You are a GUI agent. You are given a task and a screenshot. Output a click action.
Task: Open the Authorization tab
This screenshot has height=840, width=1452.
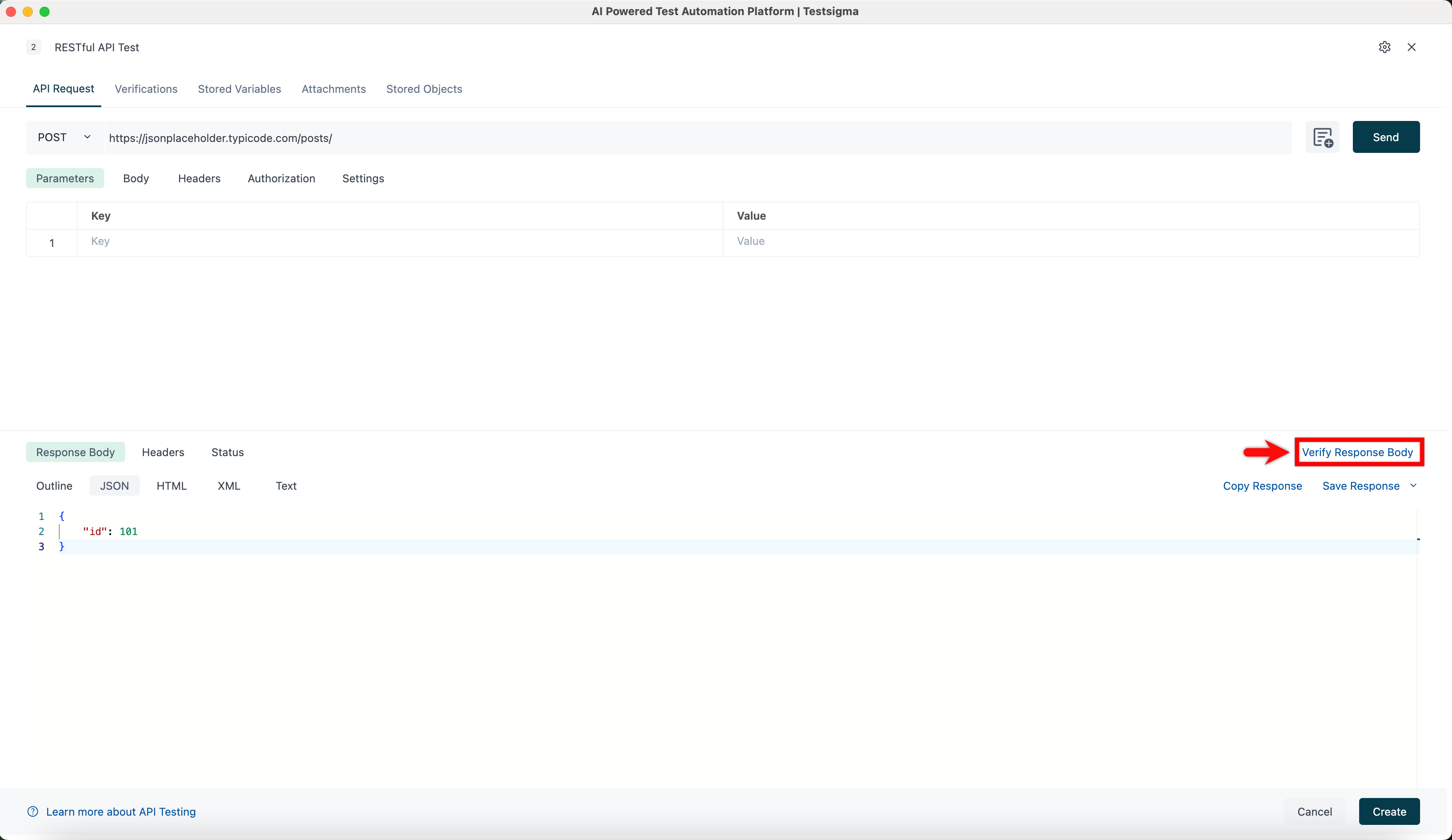click(x=281, y=178)
